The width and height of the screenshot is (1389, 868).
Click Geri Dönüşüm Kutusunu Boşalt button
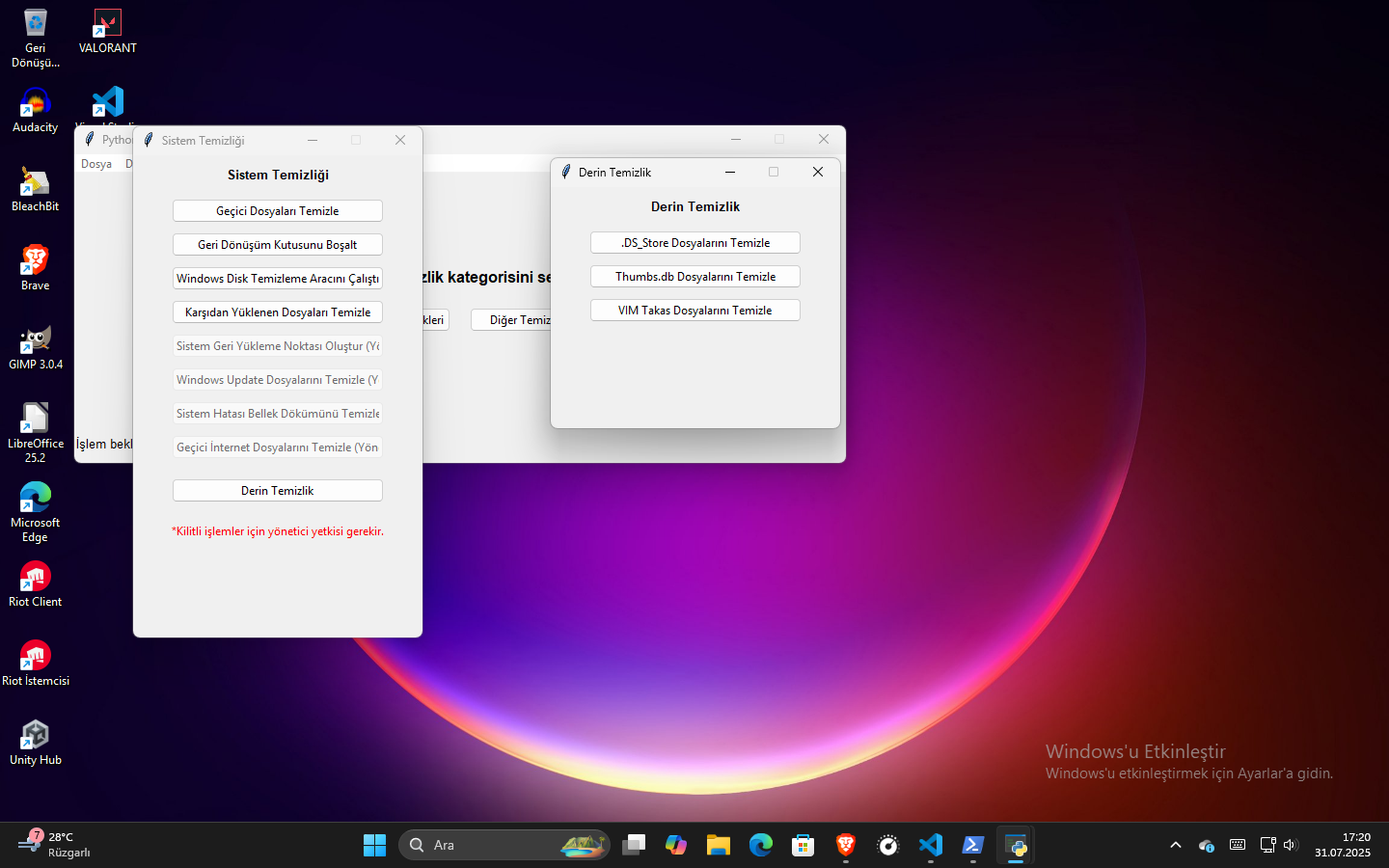click(278, 245)
